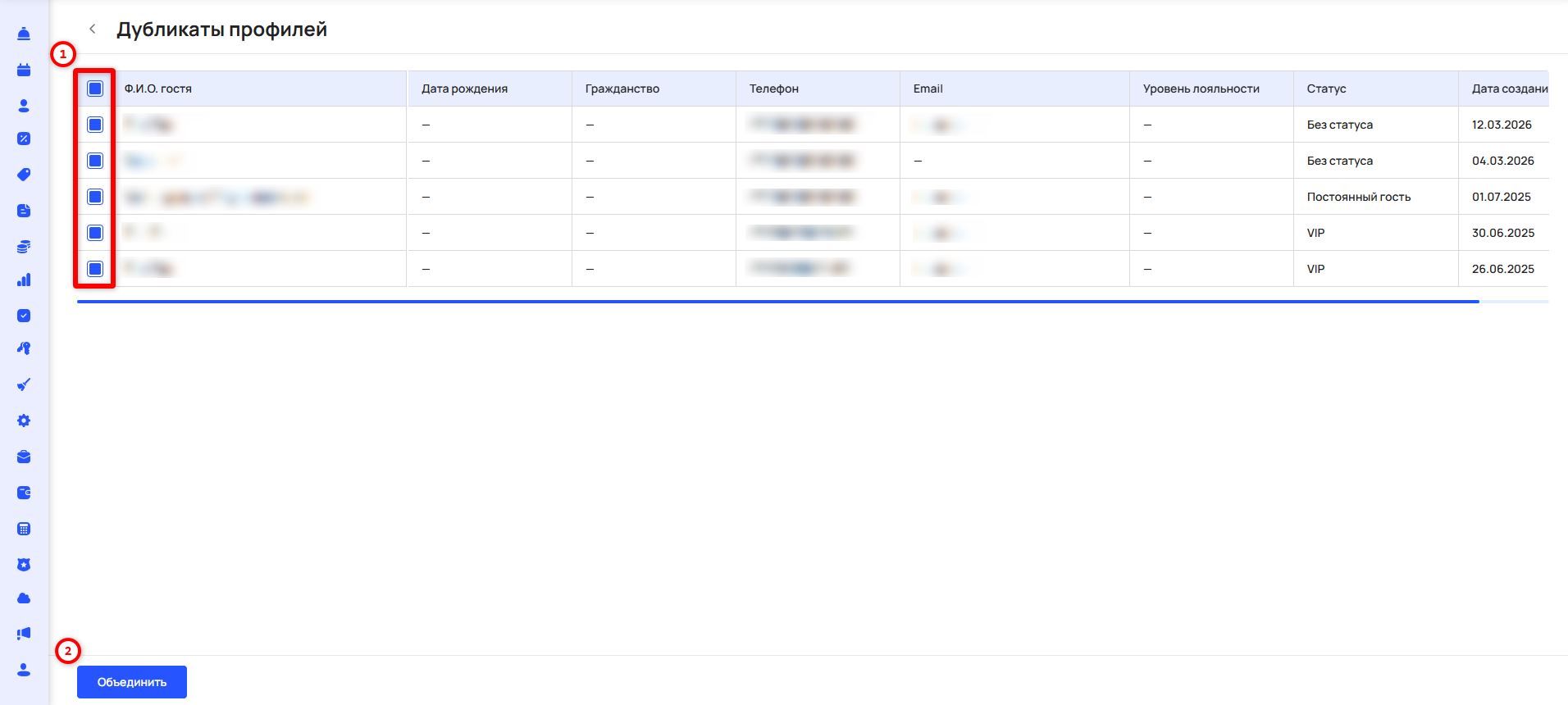The height and width of the screenshot is (705, 1568).
Task: Uncheck the Постоянный гость row checkbox
Action: pyautogui.click(x=95, y=197)
